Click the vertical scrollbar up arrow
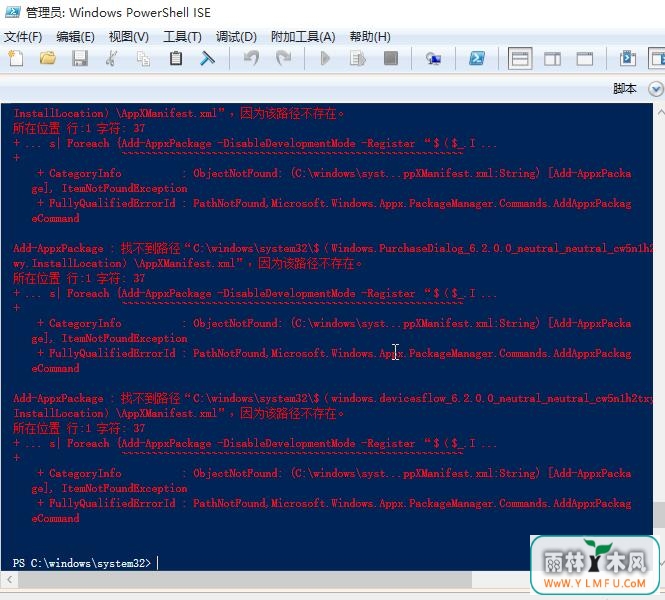This screenshot has width=665, height=600. [x=660, y=112]
